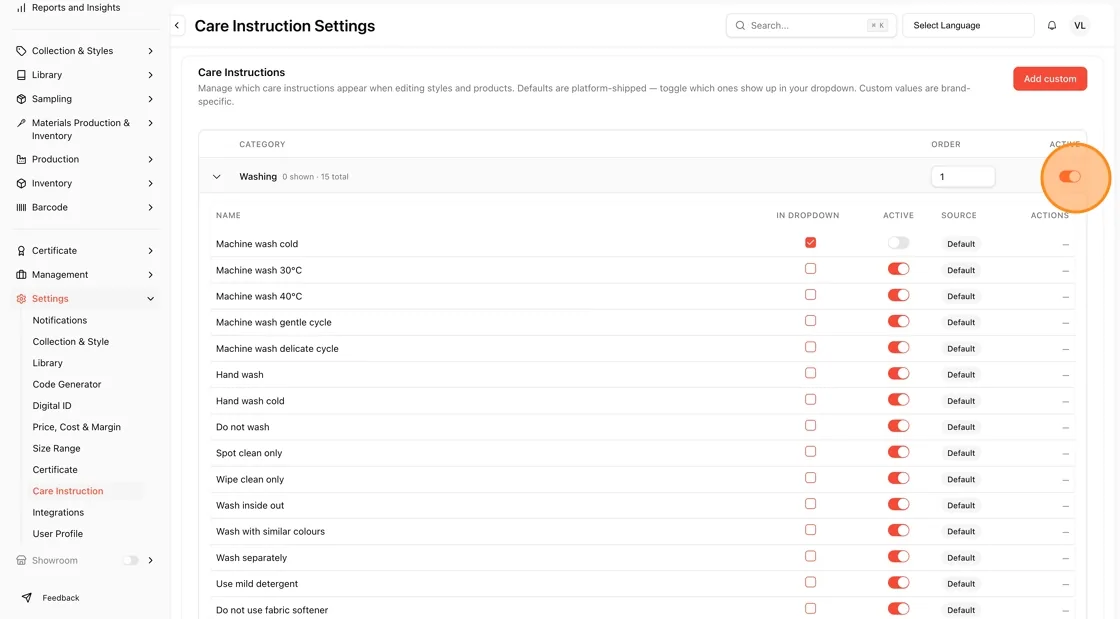
Task: Check In Dropdown for Hand wash
Action: (x=810, y=373)
